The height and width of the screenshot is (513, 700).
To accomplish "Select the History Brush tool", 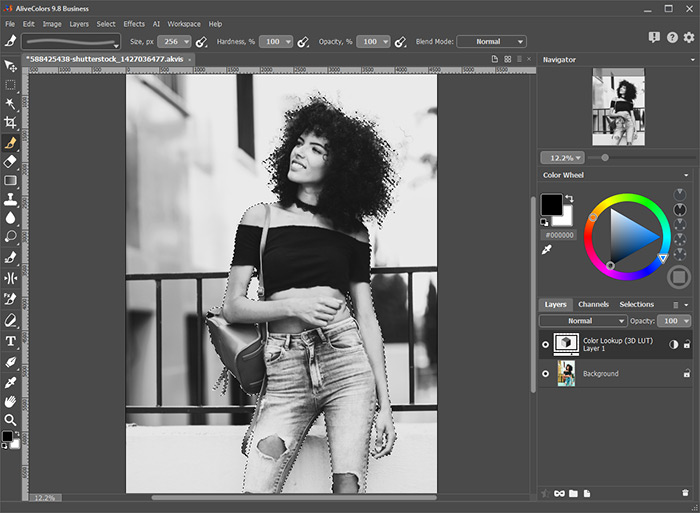I will click(x=10, y=258).
